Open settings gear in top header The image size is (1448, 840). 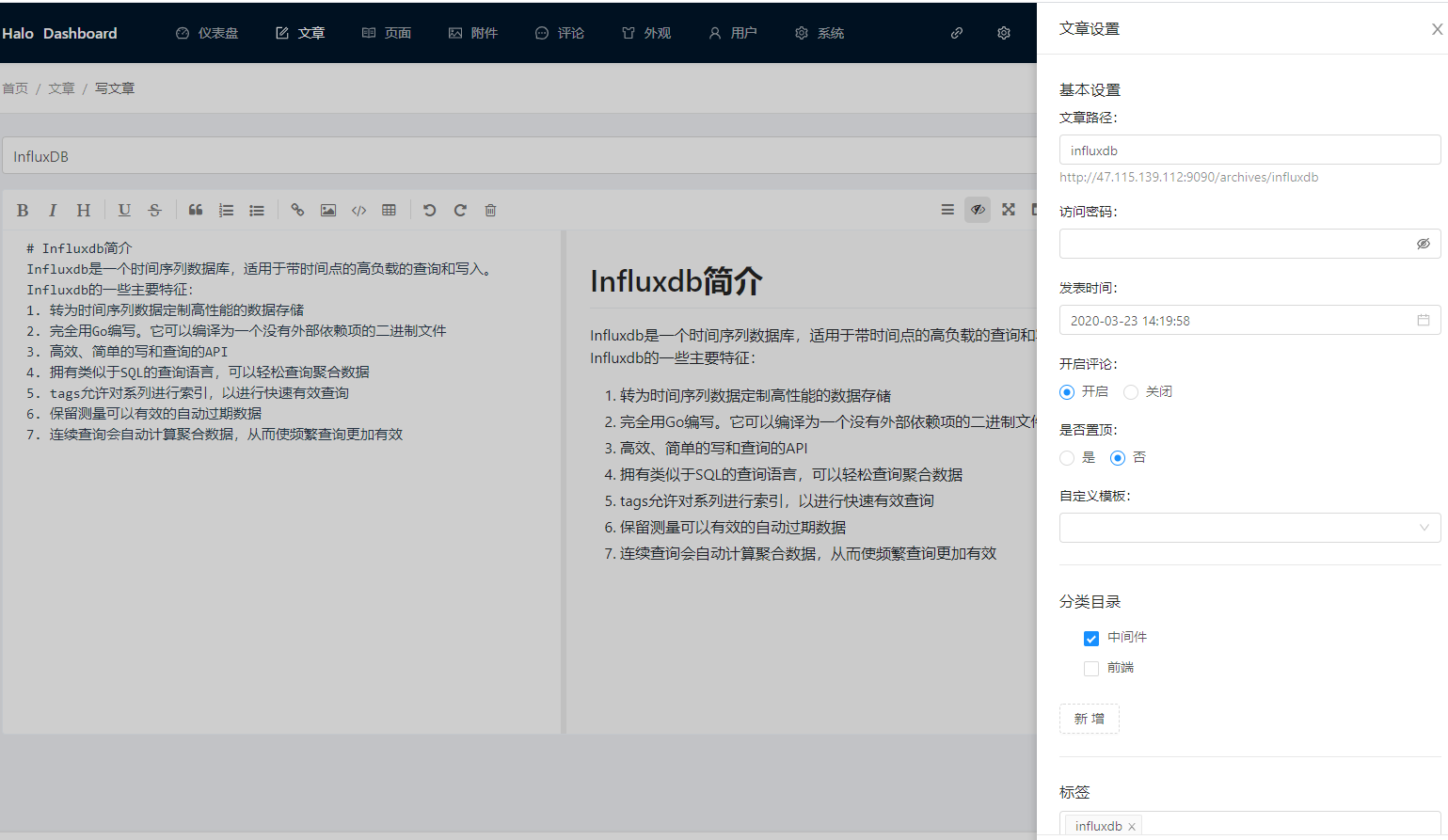tap(1004, 33)
